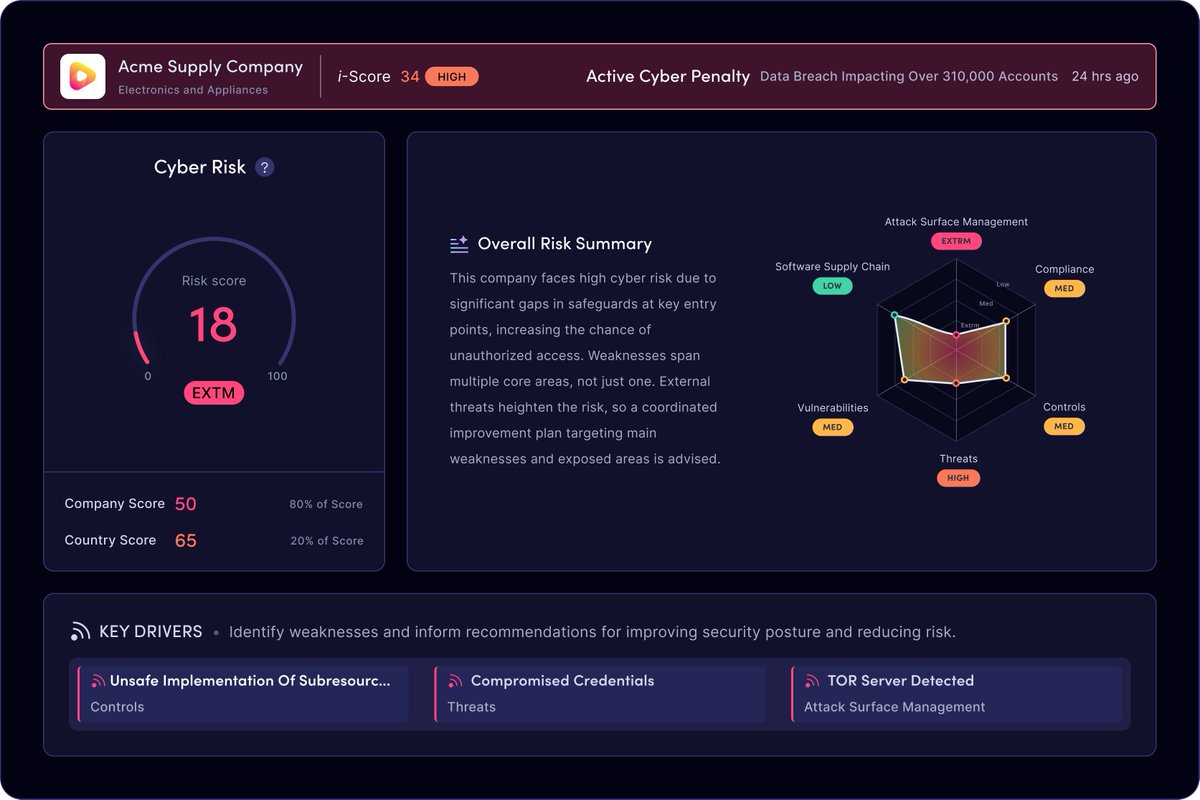Screen dimensions: 1200x800
Task: Click the Vulnerabilities axis label
Action: coord(832,408)
